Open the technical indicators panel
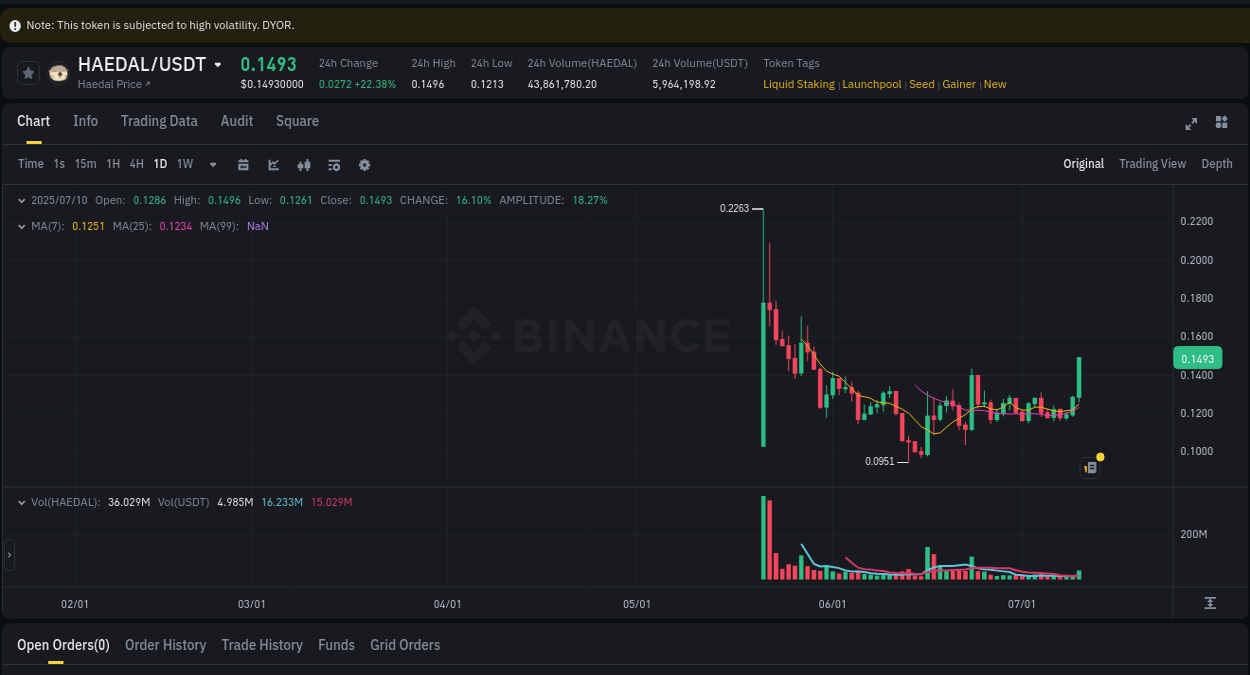Viewport: 1250px width, 675px height. 303,163
